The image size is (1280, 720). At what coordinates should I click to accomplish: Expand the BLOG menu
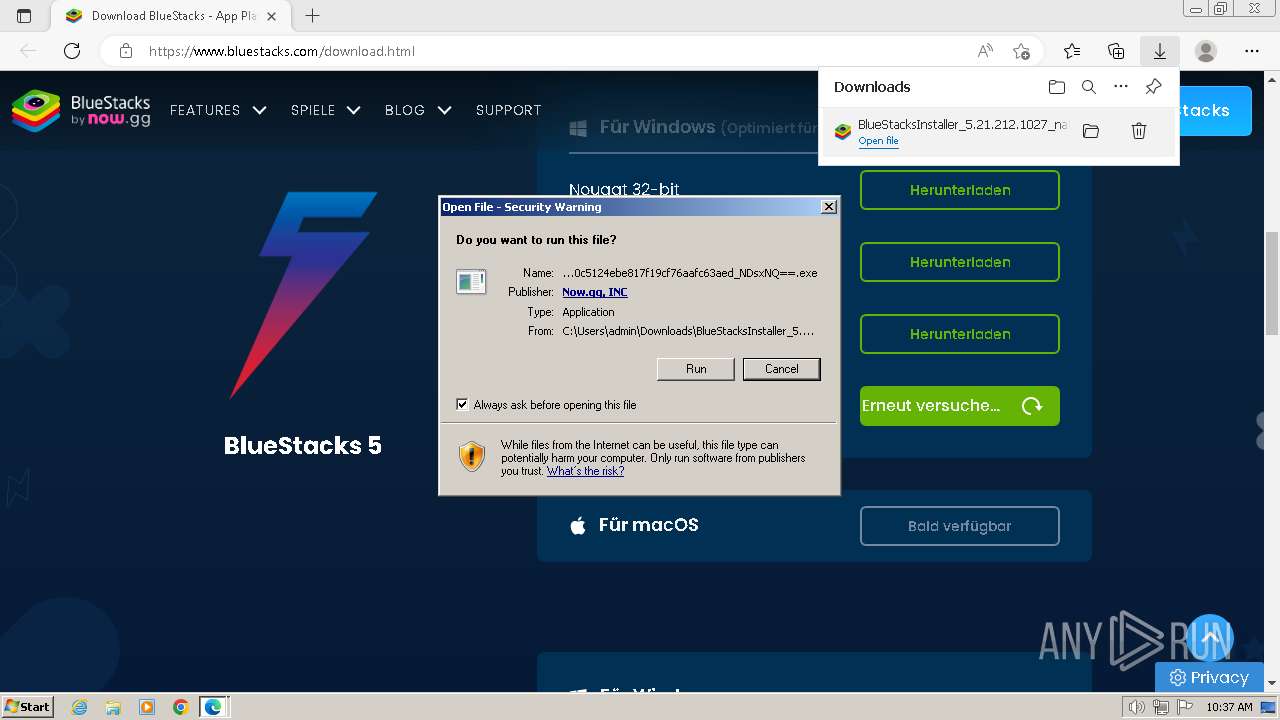[x=418, y=110]
